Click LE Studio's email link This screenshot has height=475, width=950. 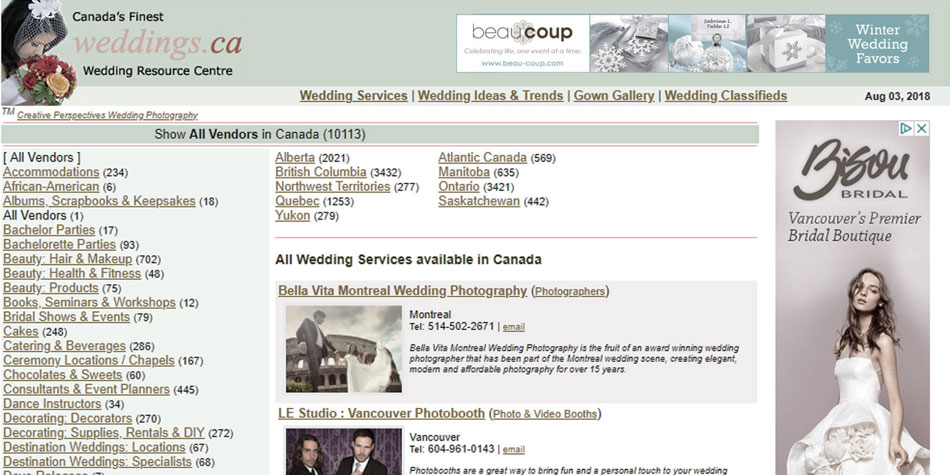(514, 450)
